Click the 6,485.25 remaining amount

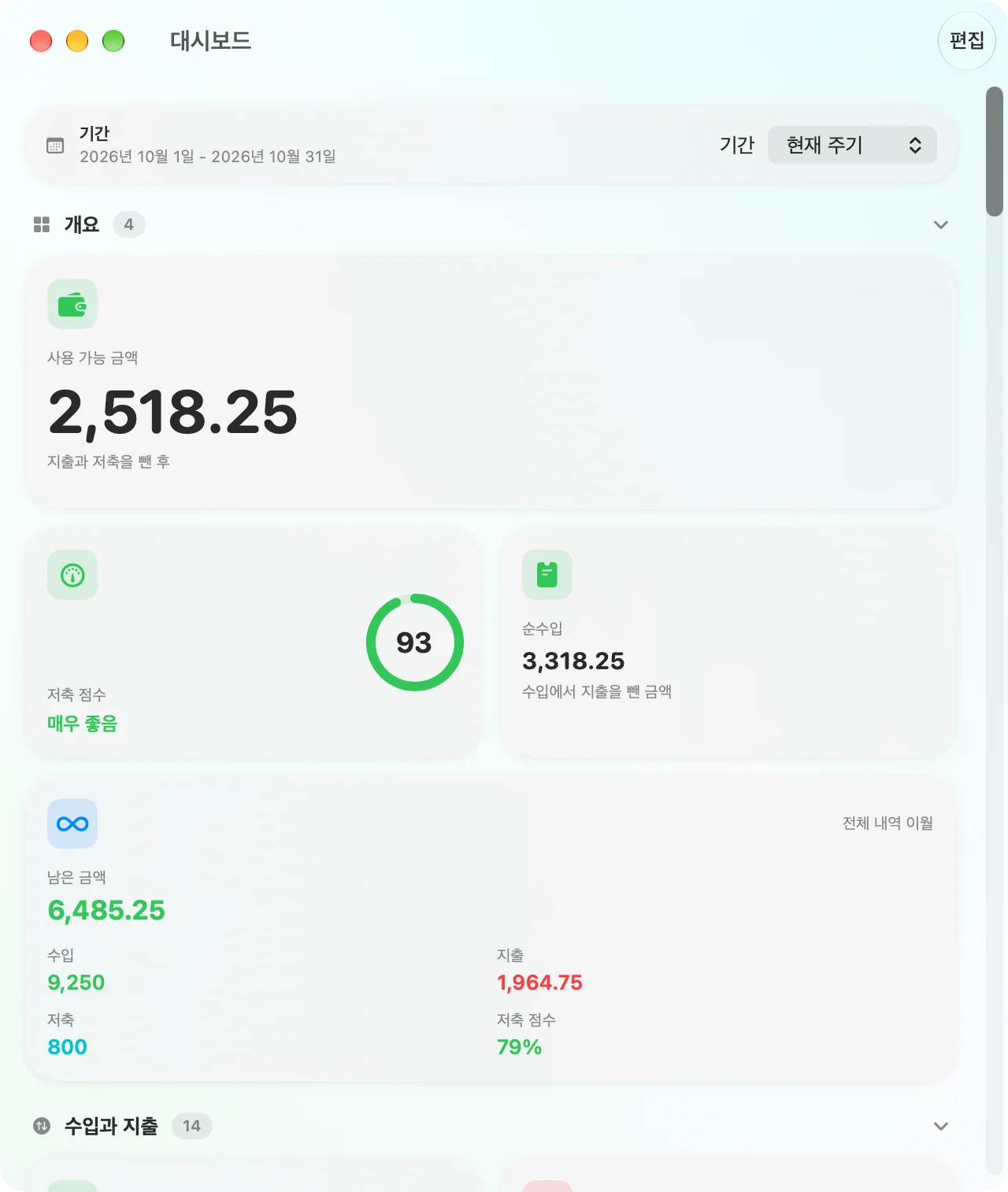106,910
